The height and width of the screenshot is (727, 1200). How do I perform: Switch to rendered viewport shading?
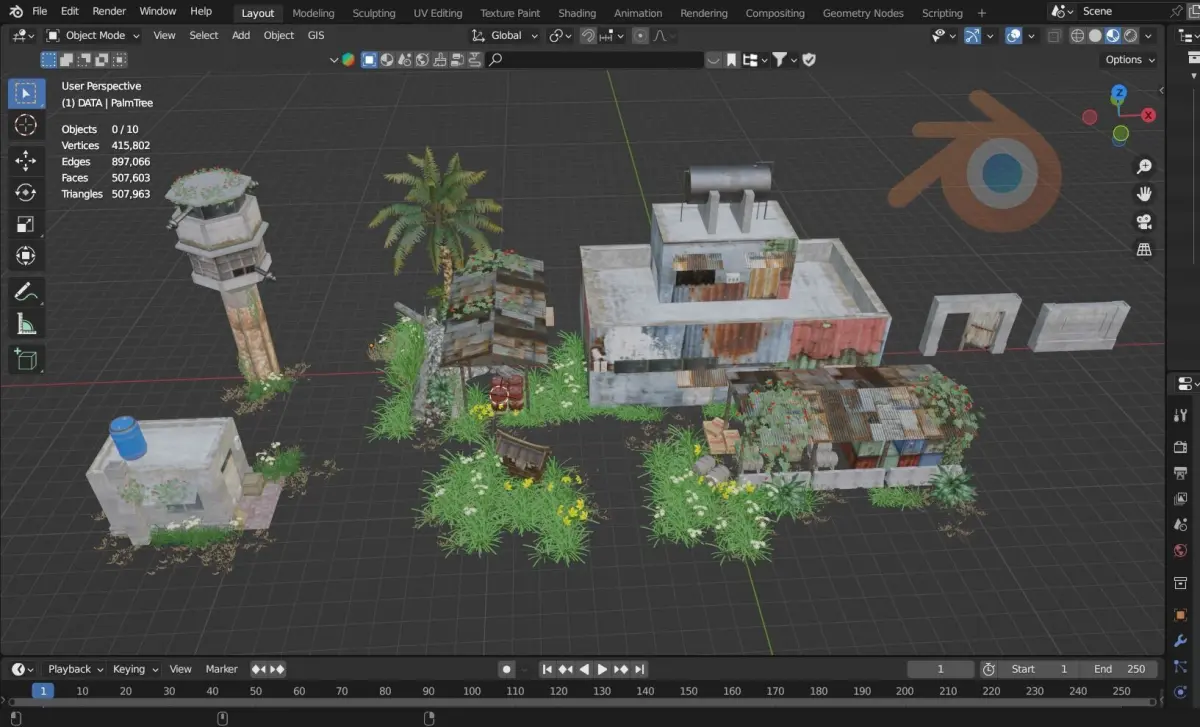[1130, 35]
